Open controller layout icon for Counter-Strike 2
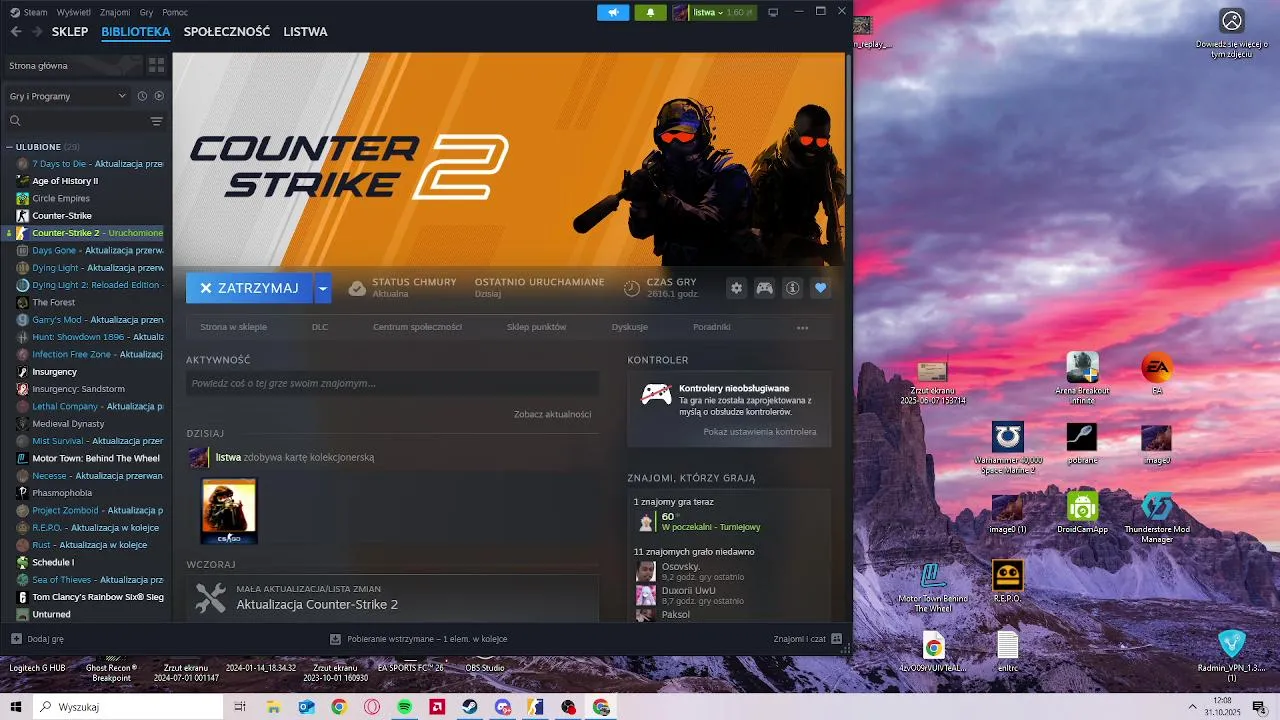The image size is (1280, 720). [764, 288]
